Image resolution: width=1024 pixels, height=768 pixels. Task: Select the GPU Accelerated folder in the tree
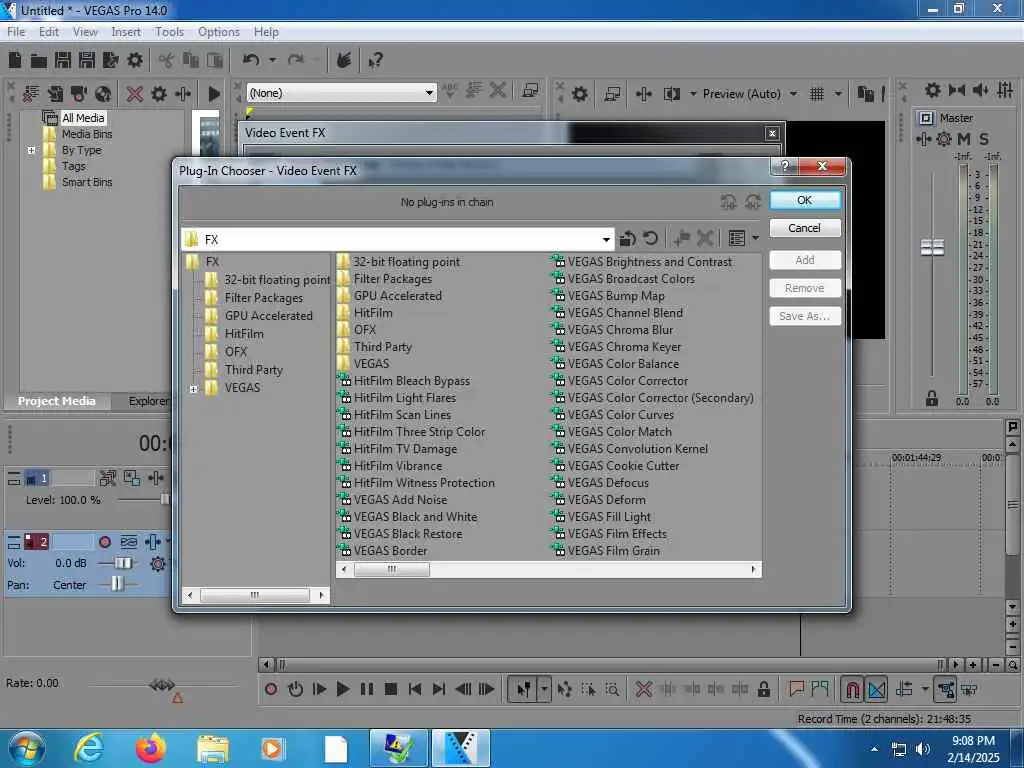[268, 315]
